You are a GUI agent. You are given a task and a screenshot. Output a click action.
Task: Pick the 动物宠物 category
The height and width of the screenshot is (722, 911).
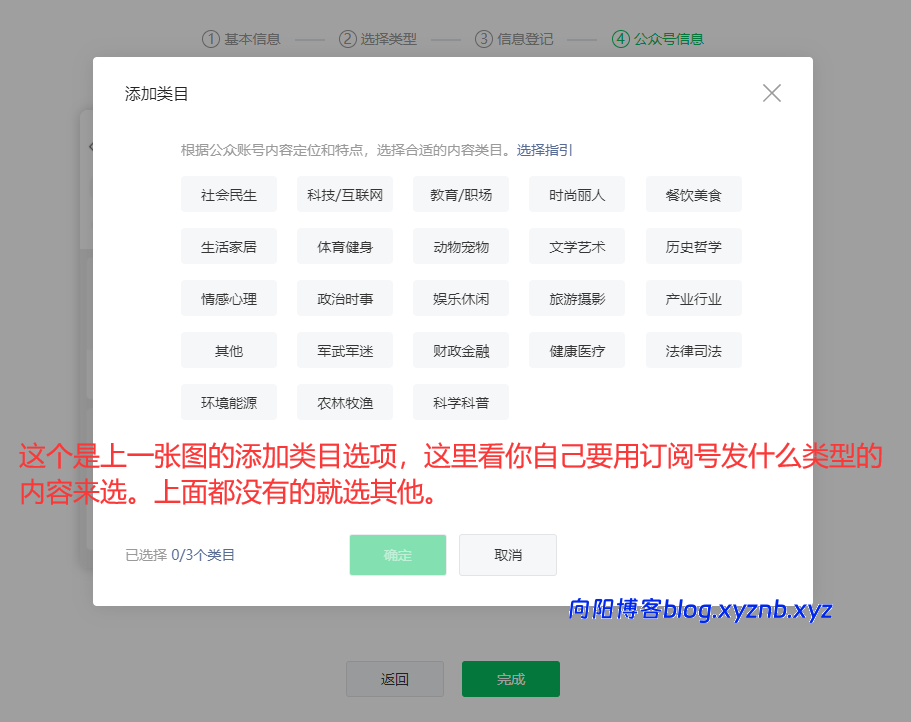click(x=460, y=246)
